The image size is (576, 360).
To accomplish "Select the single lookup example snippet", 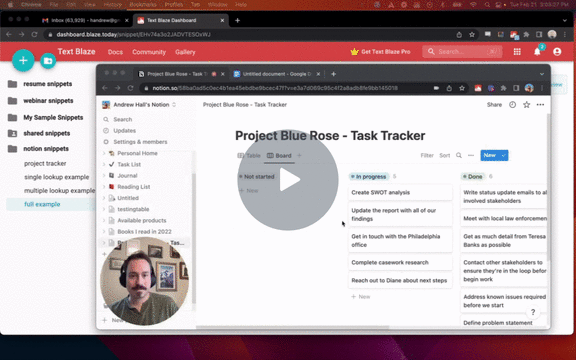I will pos(57,177).
